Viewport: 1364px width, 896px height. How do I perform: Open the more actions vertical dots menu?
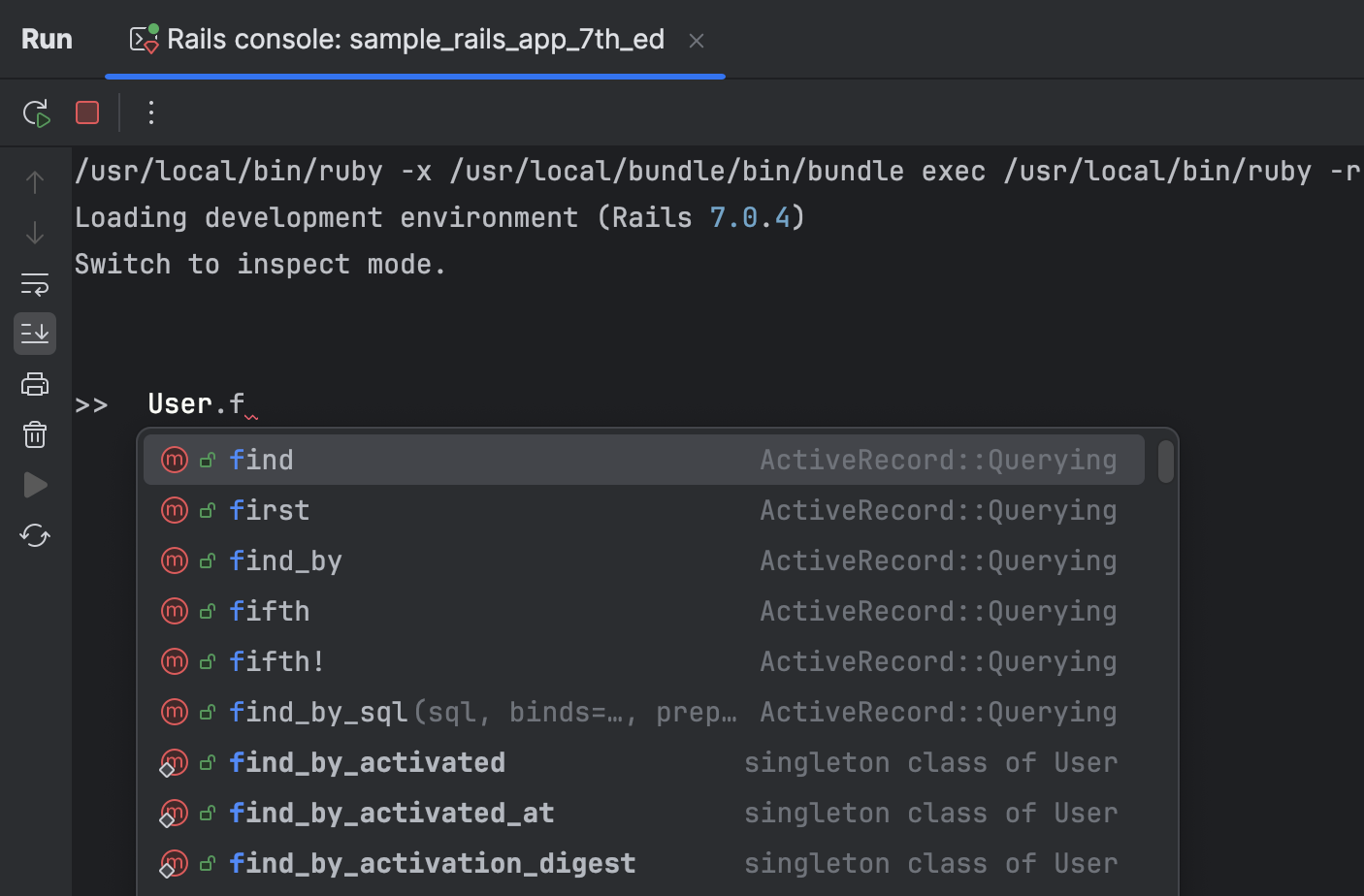[150, 113]
